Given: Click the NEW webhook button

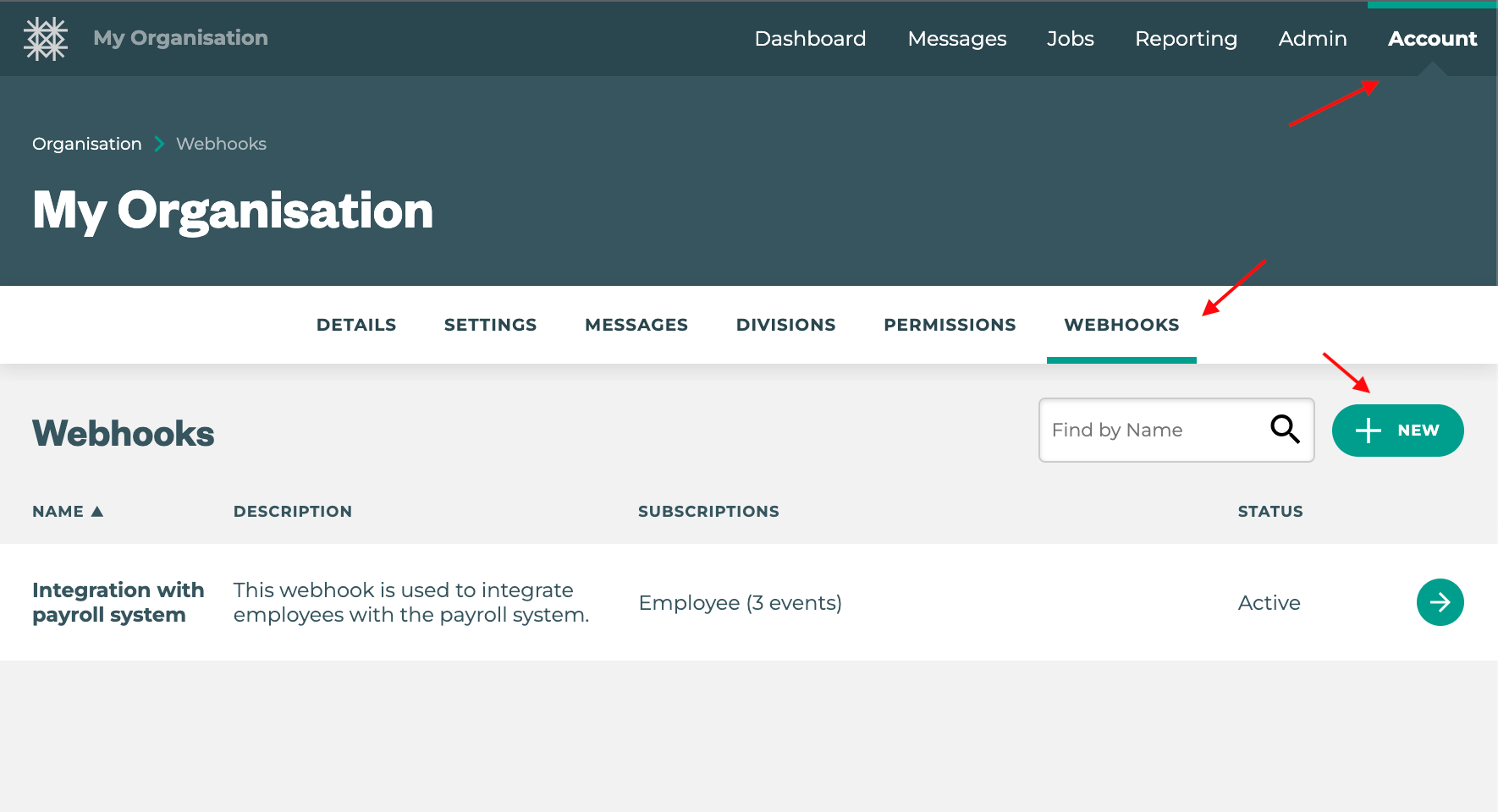Looking at the screenshot, I should click(x=1397, y=430).
